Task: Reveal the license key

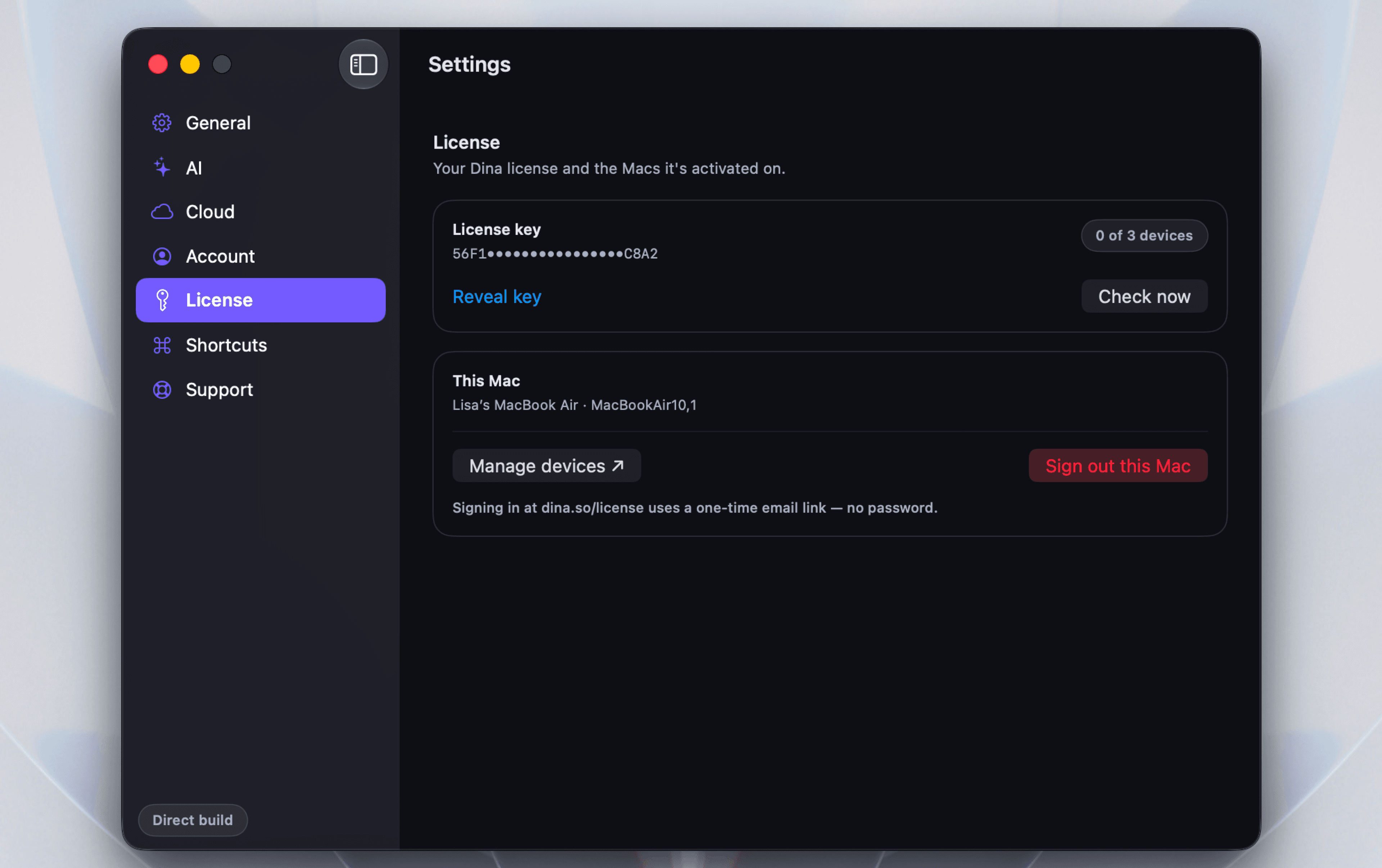Action: [x=496, y=297]
